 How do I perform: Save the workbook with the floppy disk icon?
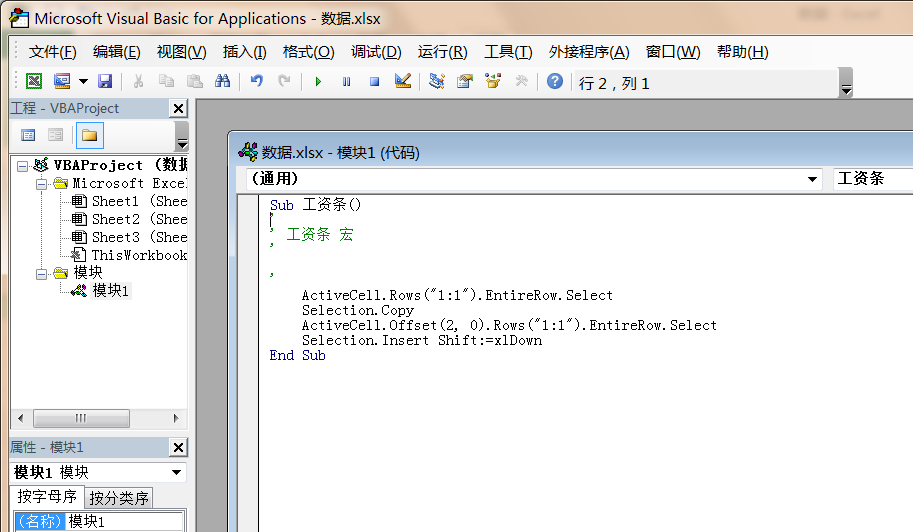(x=105, y=81)
